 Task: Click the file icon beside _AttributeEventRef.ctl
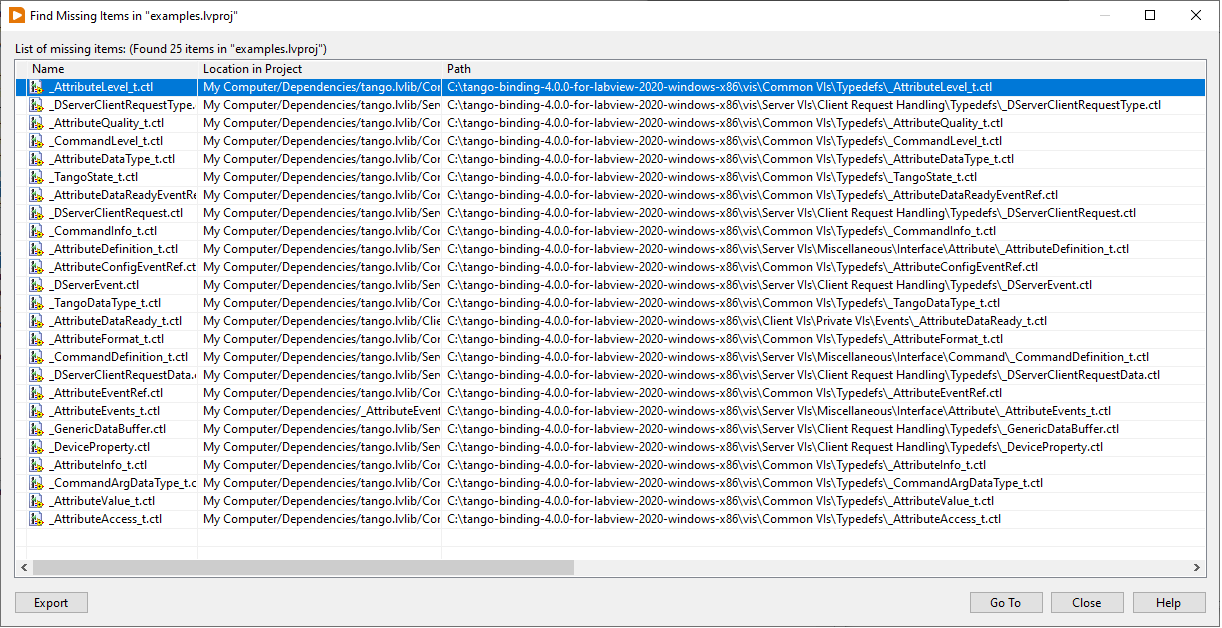click(x=36, y=393)
